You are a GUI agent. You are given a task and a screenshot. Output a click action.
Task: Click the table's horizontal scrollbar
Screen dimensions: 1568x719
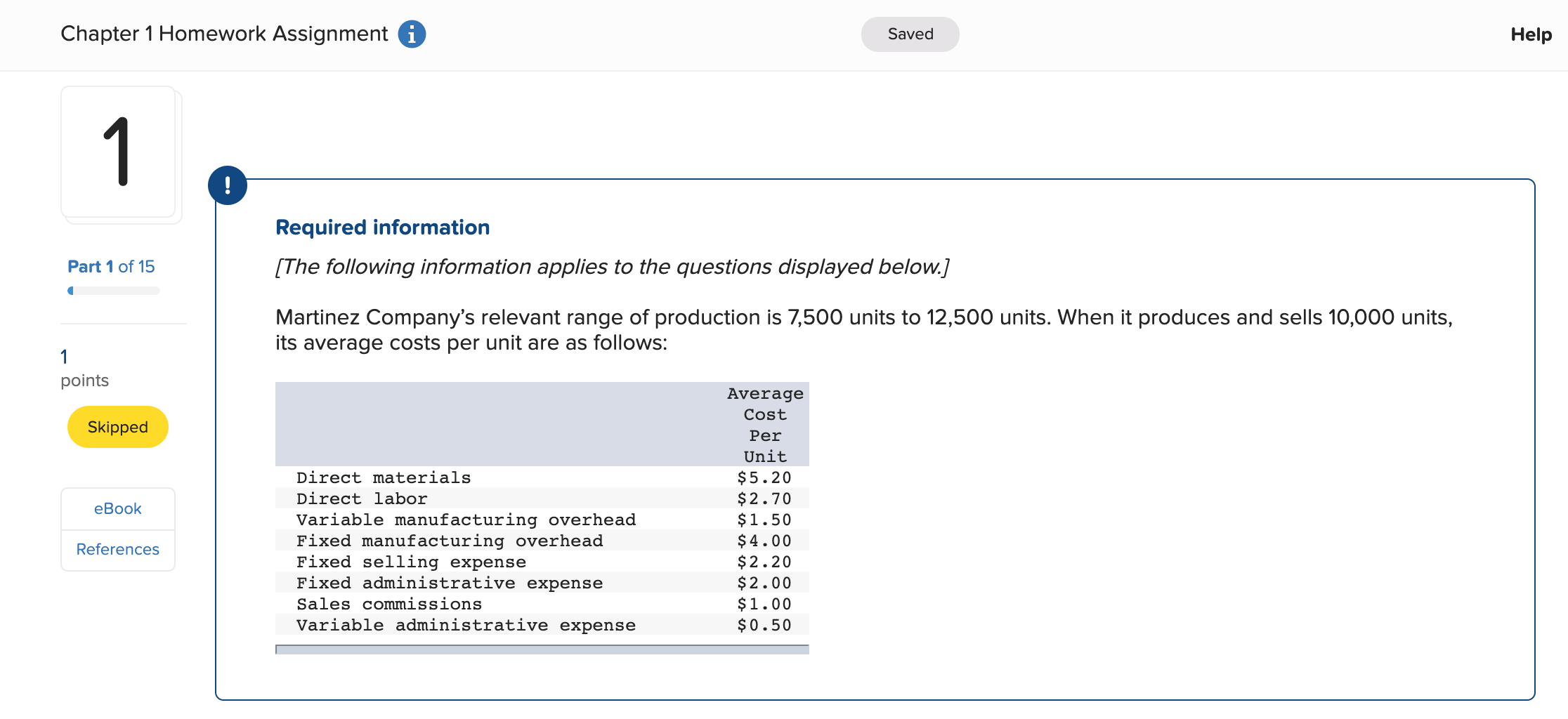[x=542, y=649]
